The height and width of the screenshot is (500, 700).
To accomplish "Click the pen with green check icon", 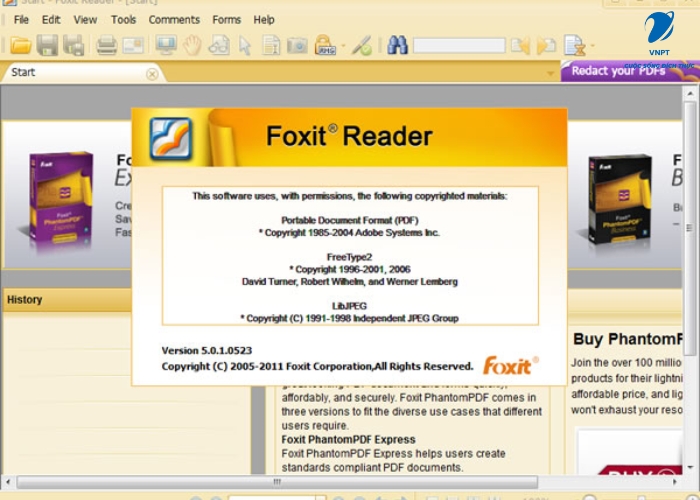I will click(361, 45).
